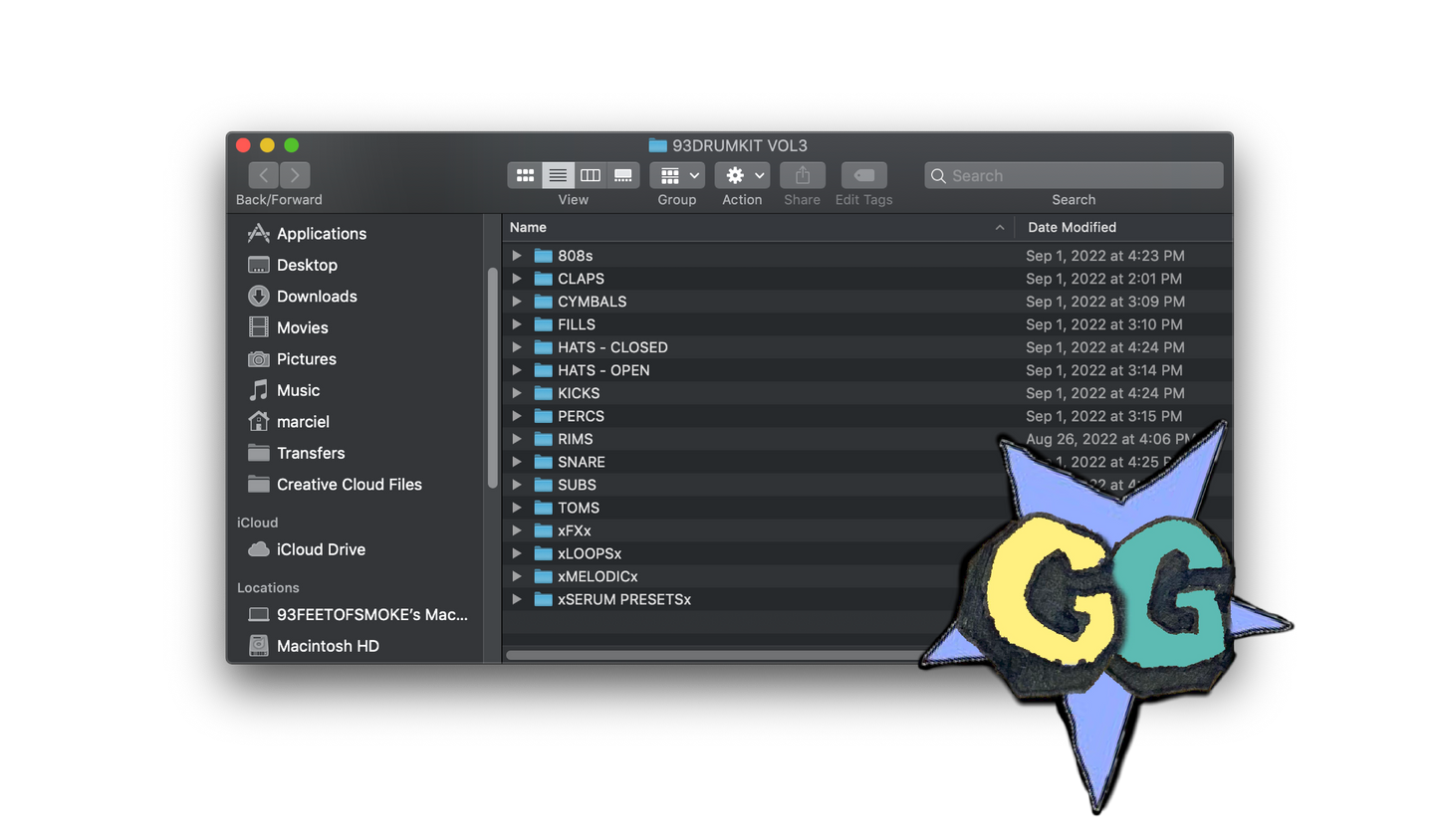Viewport: 1439px width, 840px height.
Task: Select list view button in toolbar
Action: tap(558, 175)
